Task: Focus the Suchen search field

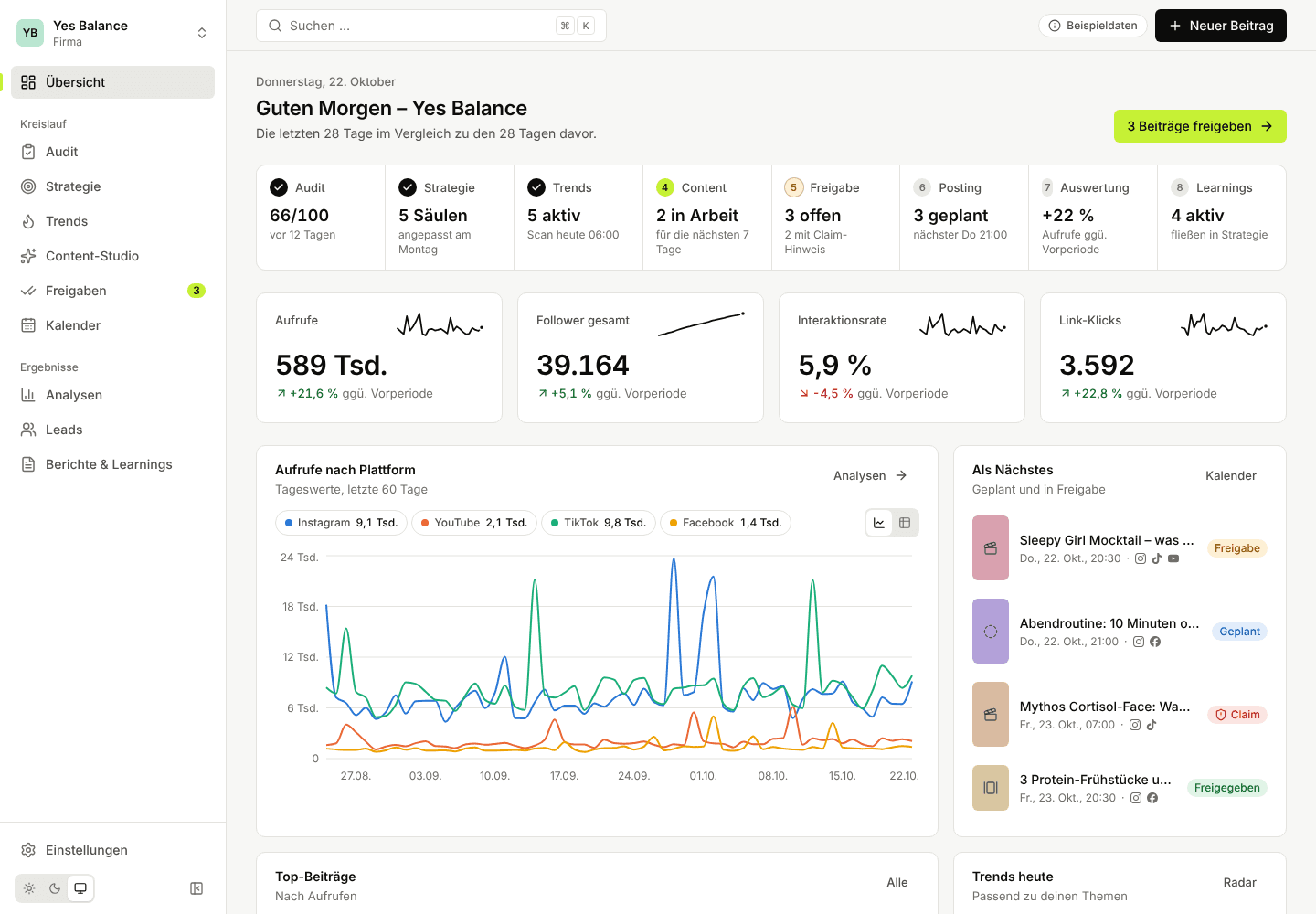Action: coord(431,26)
